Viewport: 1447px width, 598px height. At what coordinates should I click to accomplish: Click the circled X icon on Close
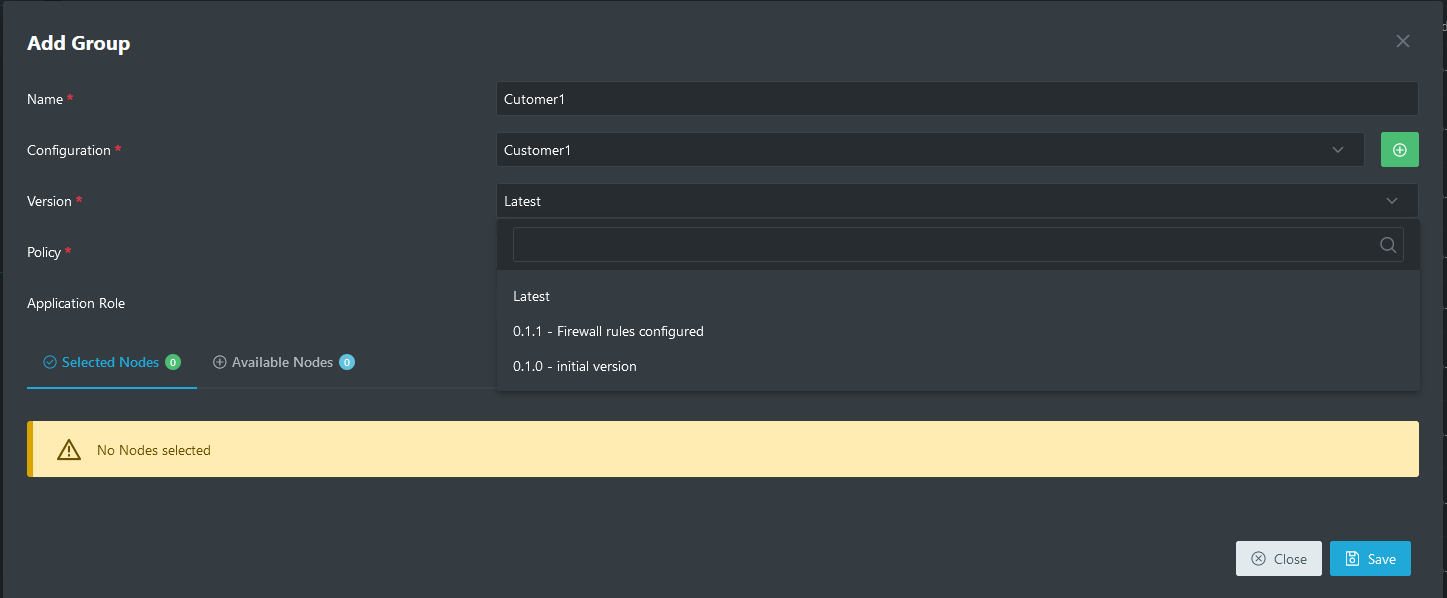[x=1258, y=559]
